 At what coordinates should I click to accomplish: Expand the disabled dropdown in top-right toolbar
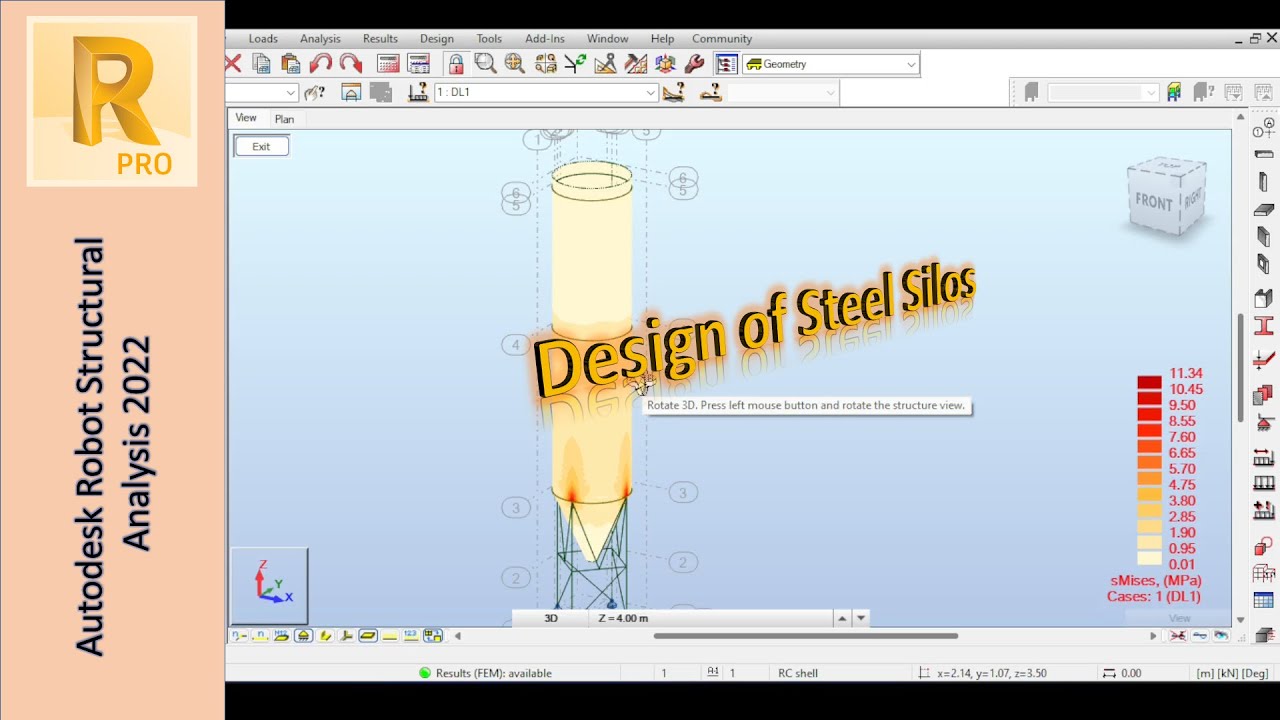click(x=1103, y=92)
